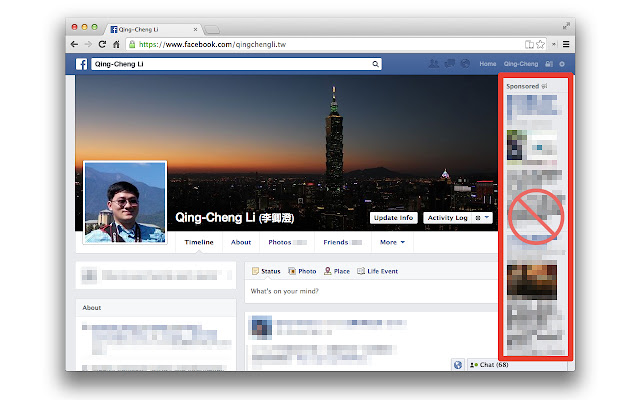Click the Update Info button
The height and width of the screenshot is (400, 640).
pyautogui.click(x=393, y=218)
